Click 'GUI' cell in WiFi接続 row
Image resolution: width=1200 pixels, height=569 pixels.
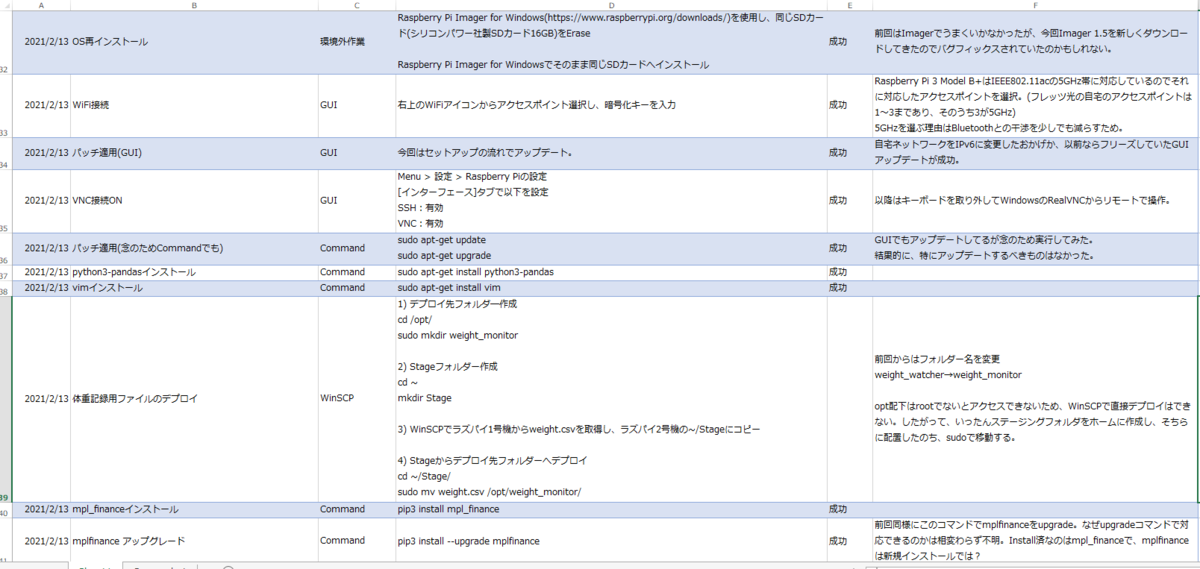356,106
